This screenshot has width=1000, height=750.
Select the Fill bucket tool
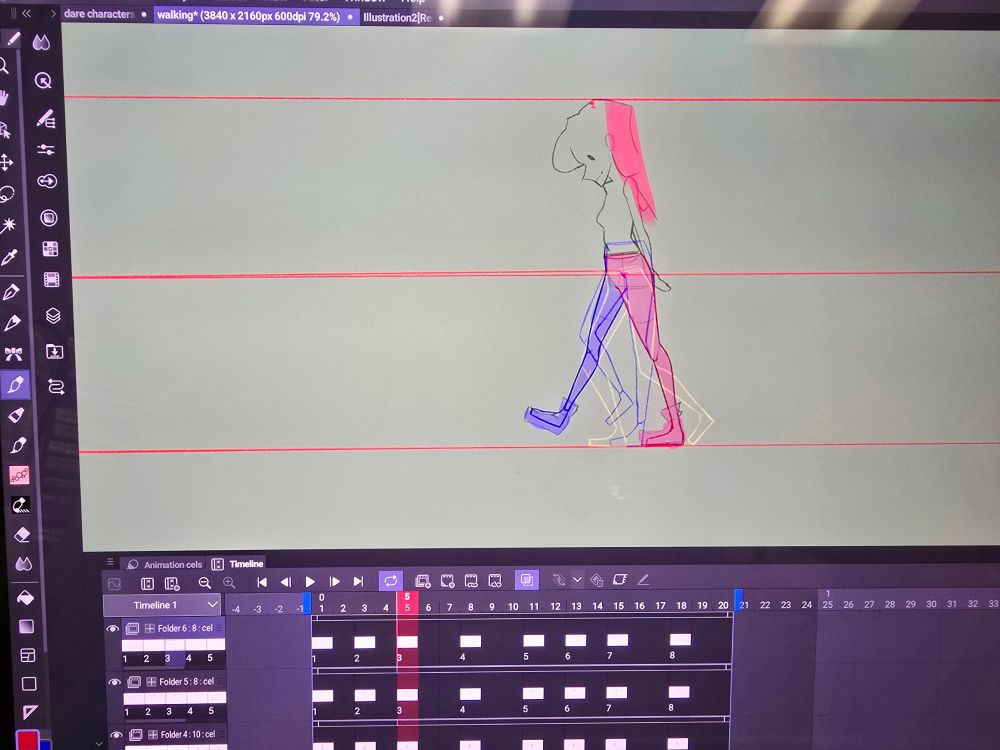(25, 598)
